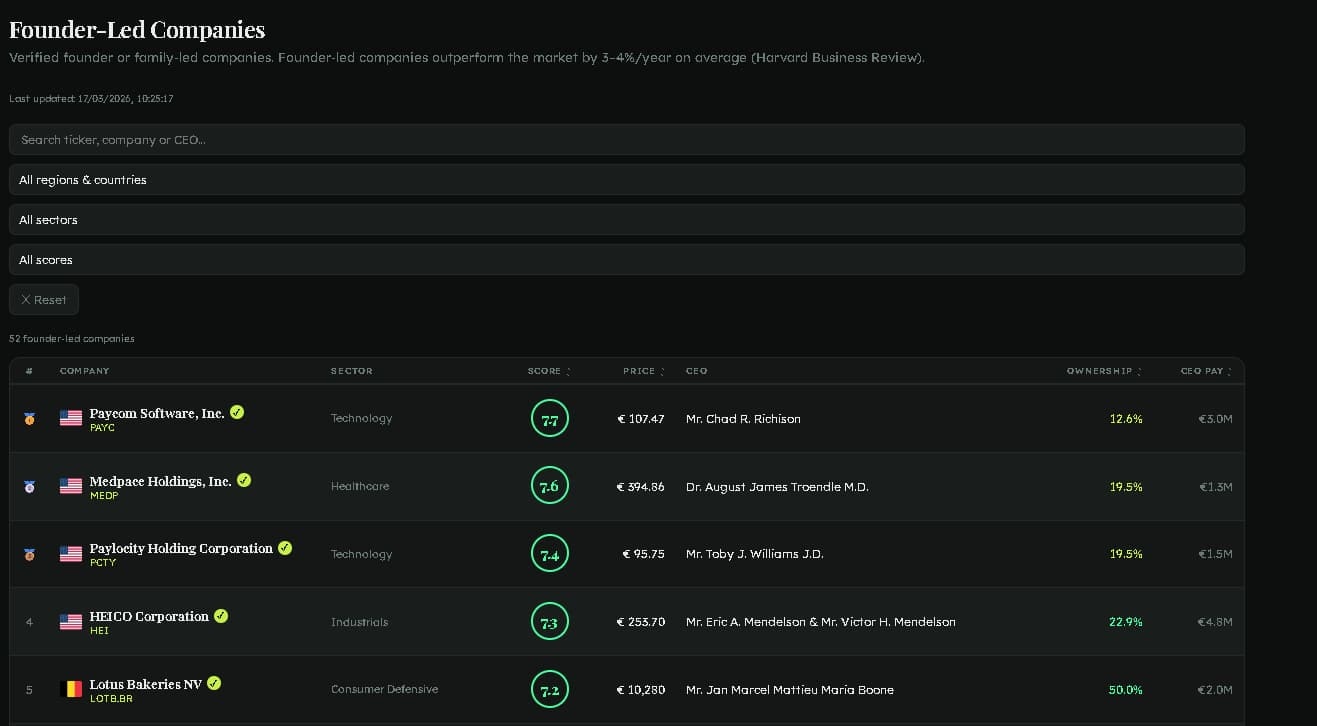The height and width of the screenshot is (726, 1317).
Task: Expand the All scores filter
Action: click(627, 259)
